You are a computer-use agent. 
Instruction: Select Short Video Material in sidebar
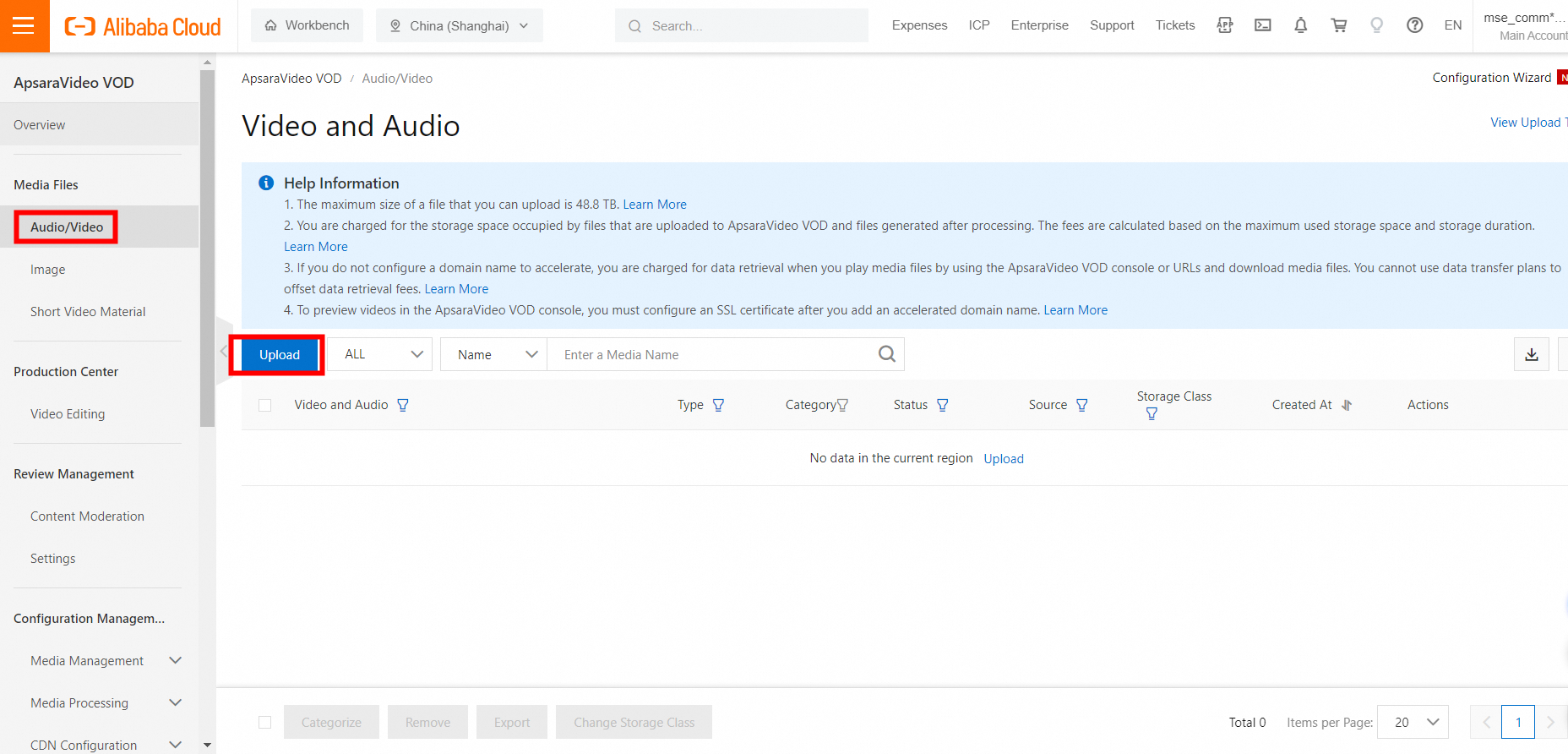click(88, 312)
